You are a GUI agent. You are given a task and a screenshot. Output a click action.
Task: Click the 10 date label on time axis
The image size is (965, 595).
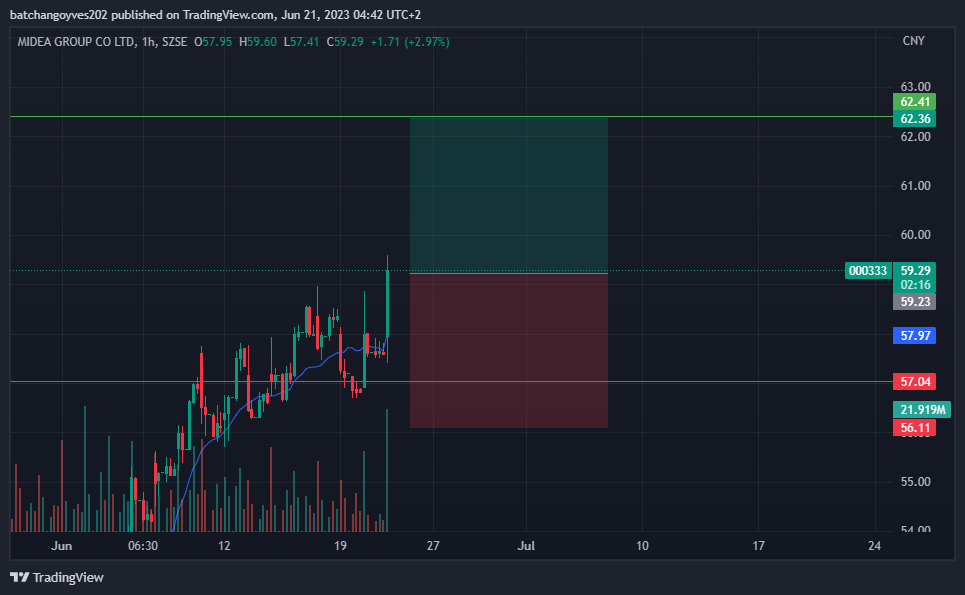[642, 546]
